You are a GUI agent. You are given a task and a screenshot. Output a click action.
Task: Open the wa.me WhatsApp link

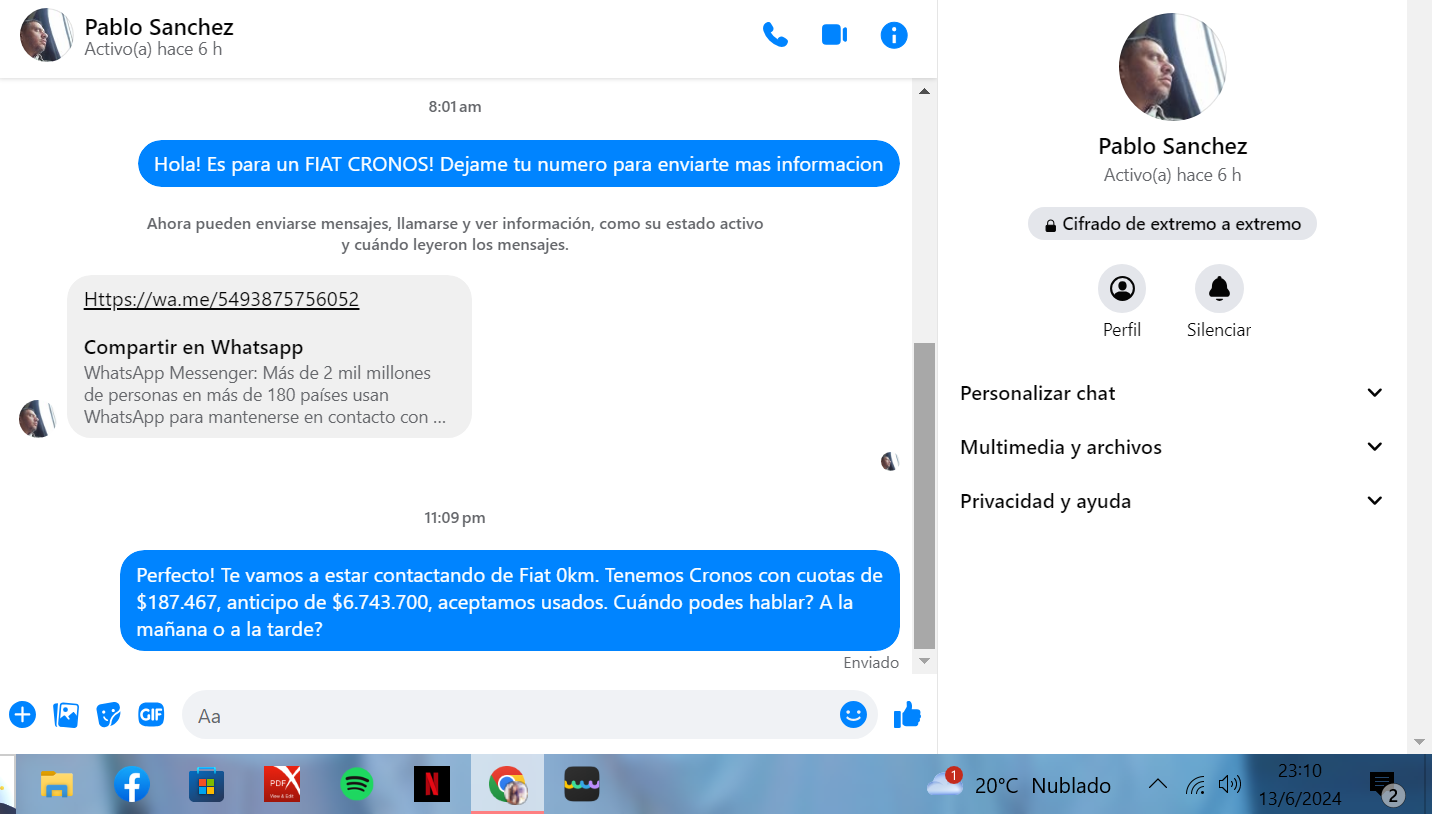pos(221,299)
